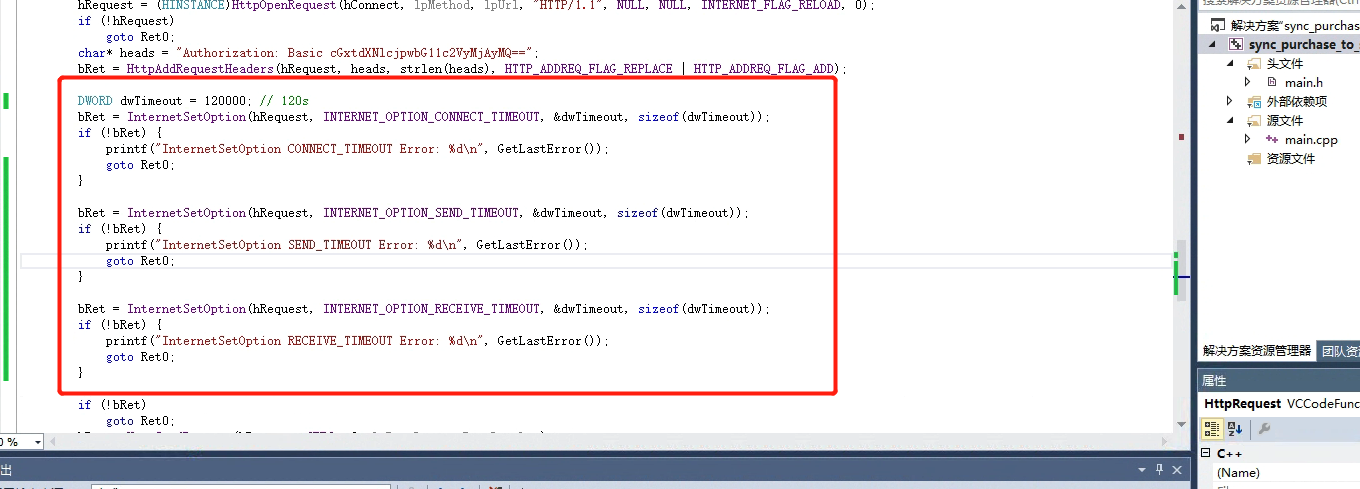Pin the output panel with the pushpin
The width and height of the screenshot is (1360, 489).
click(x=1160, y=469)
